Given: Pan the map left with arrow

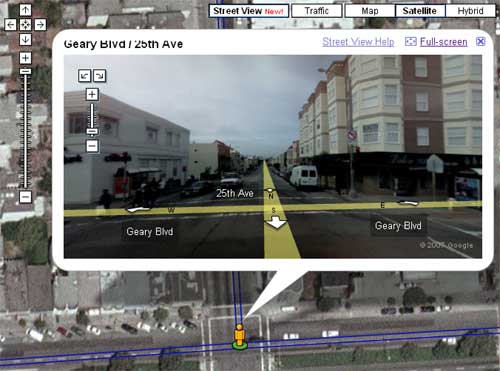Looking at the screenshot, I should click(11, 25).
